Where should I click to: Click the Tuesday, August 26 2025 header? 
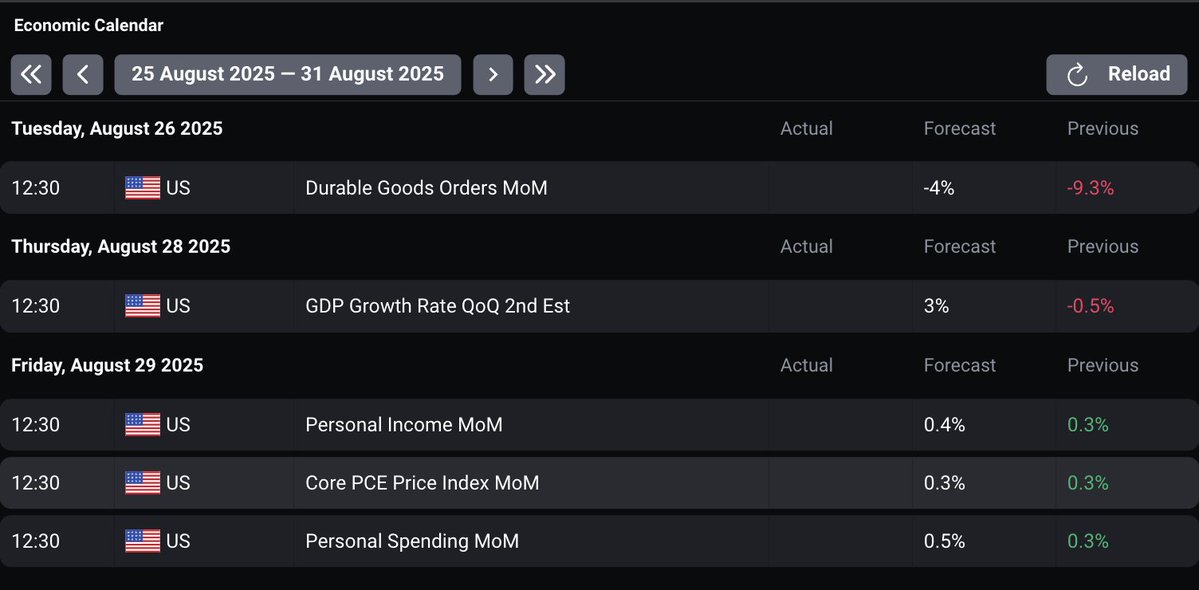(x=117, y=129)
